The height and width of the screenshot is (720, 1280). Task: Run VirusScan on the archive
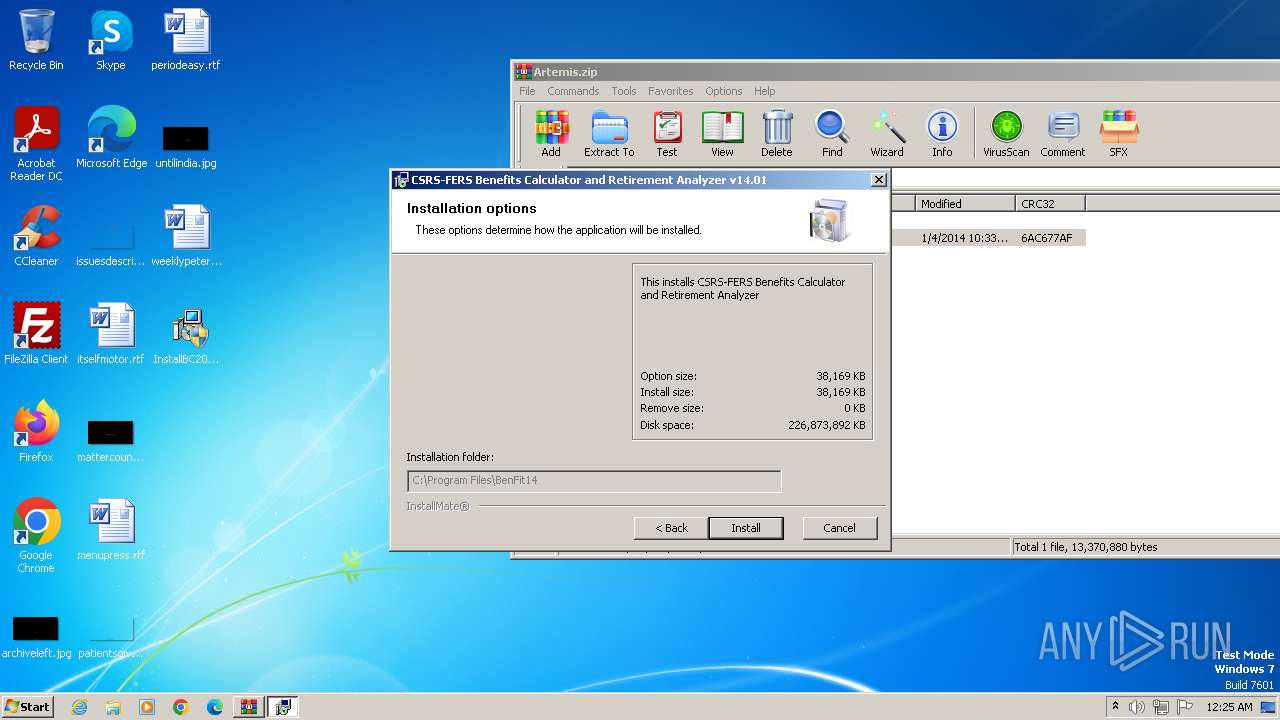coord(1006,134)
